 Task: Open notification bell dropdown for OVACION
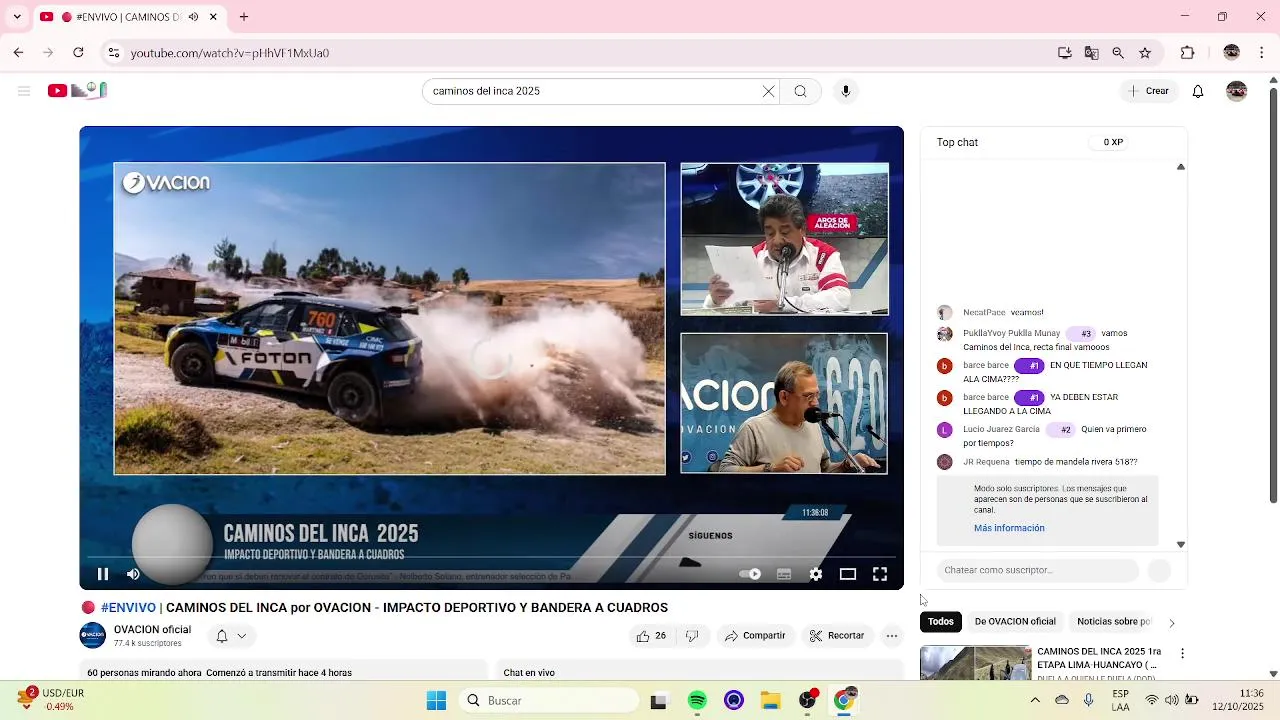[231, 636]
